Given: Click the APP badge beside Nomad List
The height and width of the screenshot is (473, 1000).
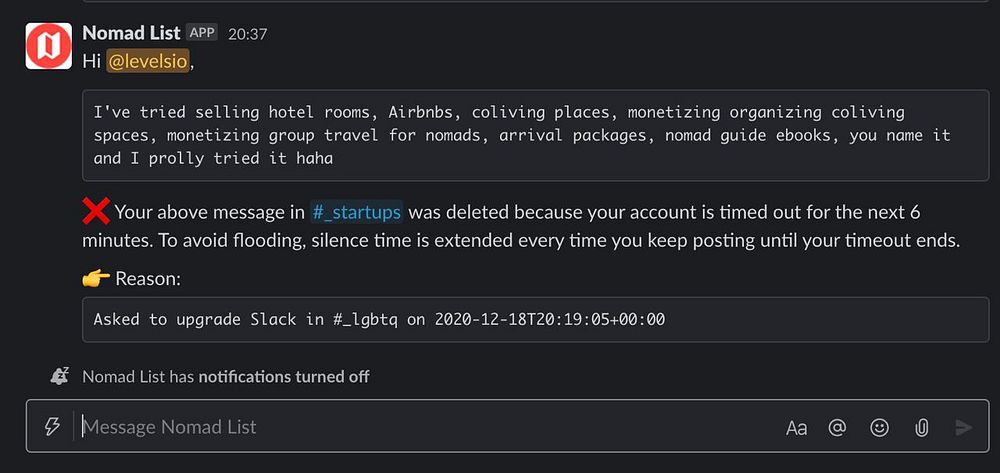Looking at the screenshot, I should [202, 33].
